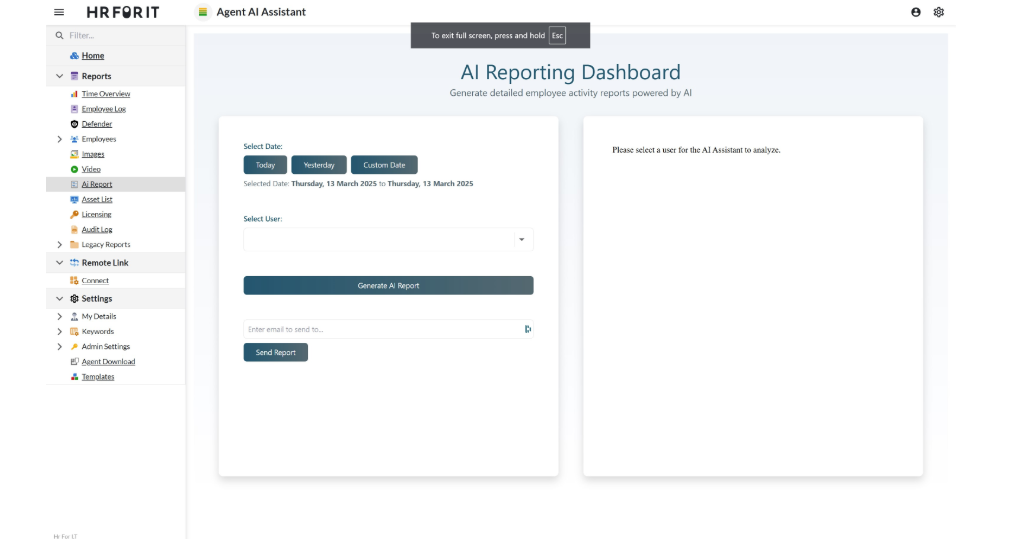1012x539 pixels.
Task: Expand the Admin Settings tree node
Action: (59, 347)
